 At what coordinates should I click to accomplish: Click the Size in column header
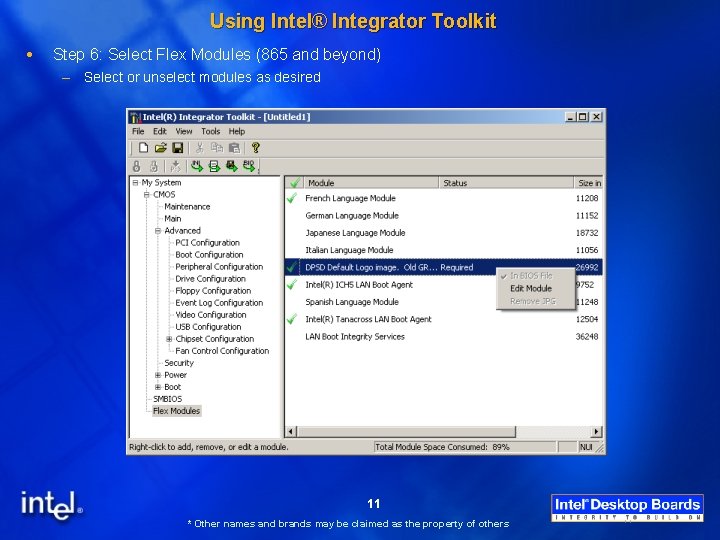coord(588,183)
